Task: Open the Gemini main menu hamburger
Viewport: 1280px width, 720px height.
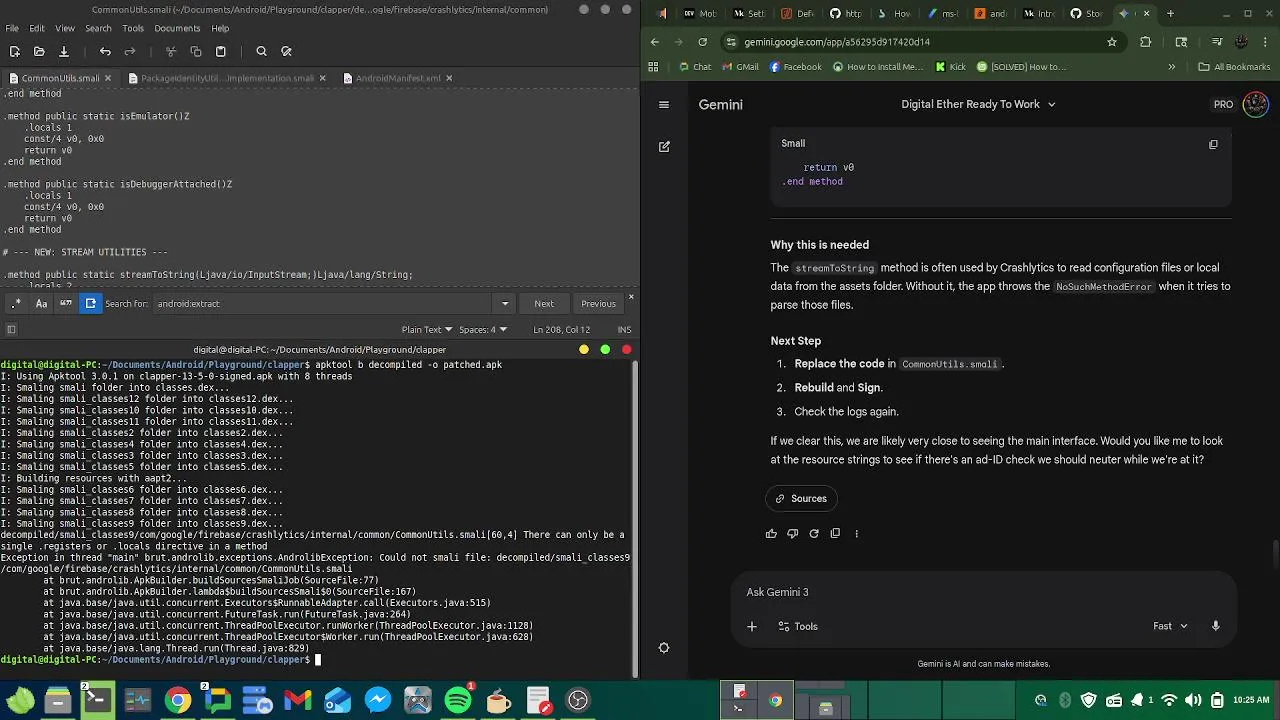Action: pyautogui.click(x=664, y=104)
